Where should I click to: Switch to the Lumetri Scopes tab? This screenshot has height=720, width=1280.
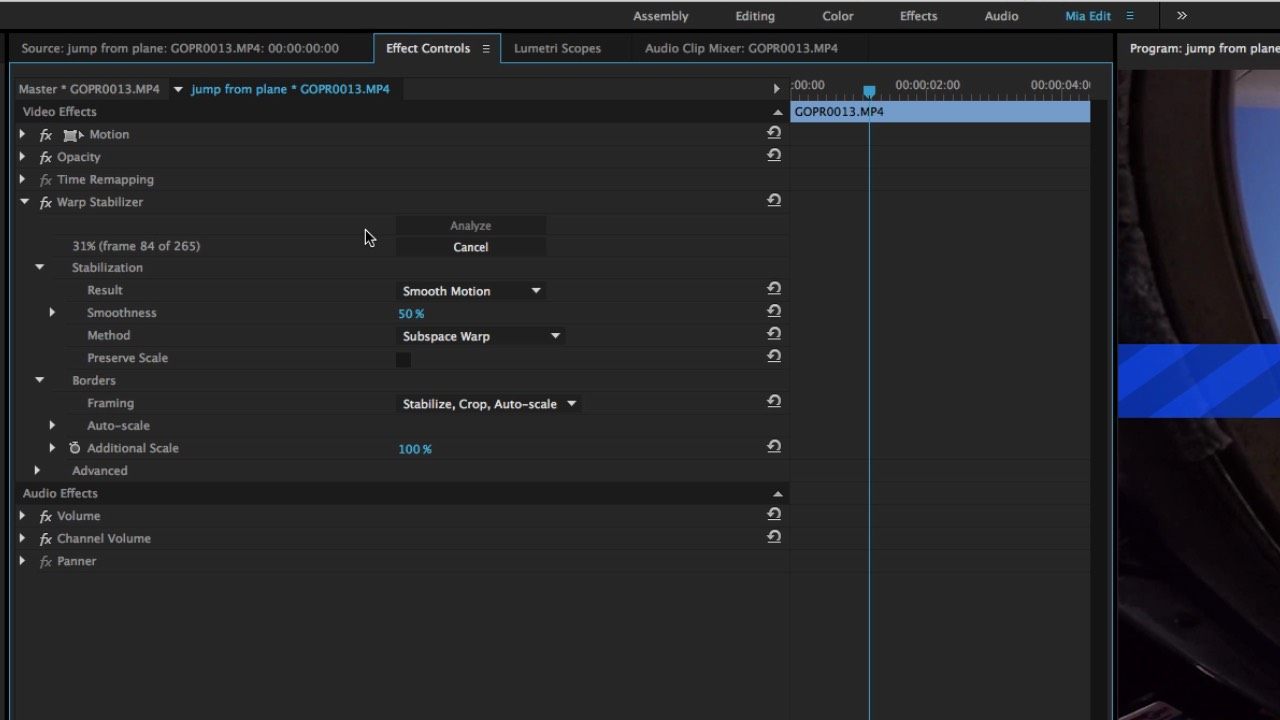[557, 48]
